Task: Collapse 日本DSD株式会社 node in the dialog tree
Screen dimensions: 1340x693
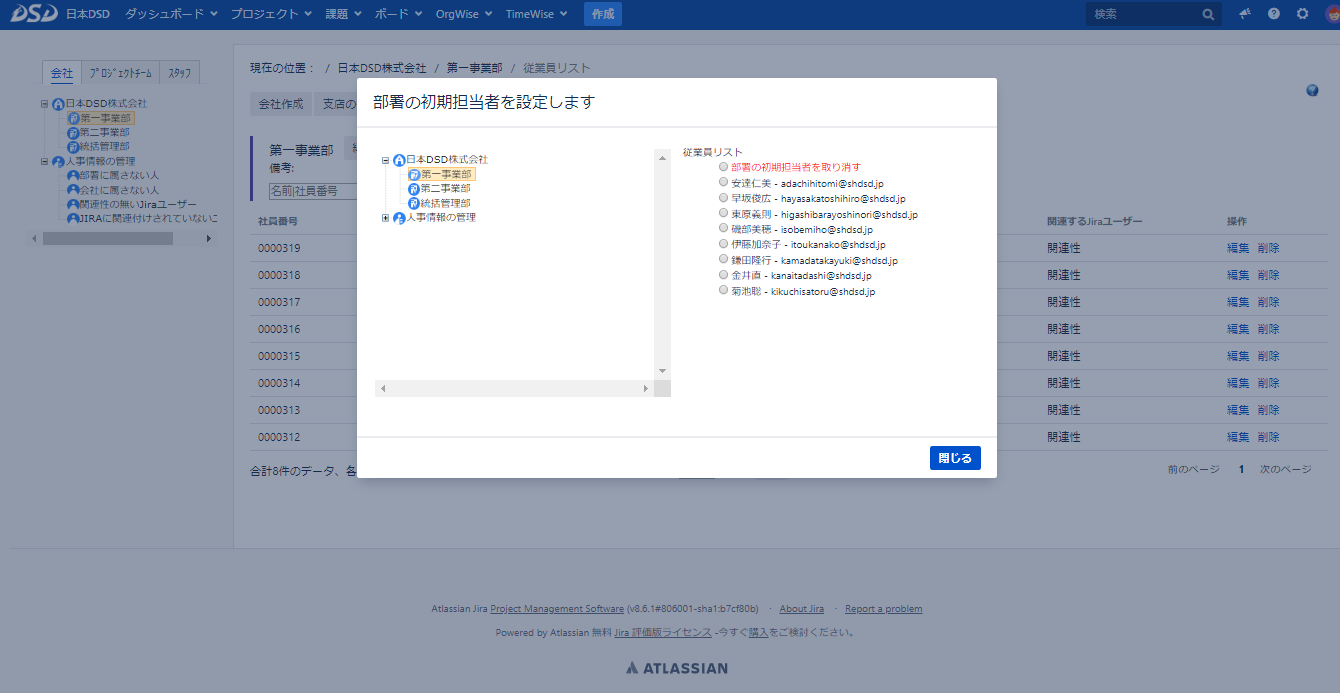Action: [385, 160]
